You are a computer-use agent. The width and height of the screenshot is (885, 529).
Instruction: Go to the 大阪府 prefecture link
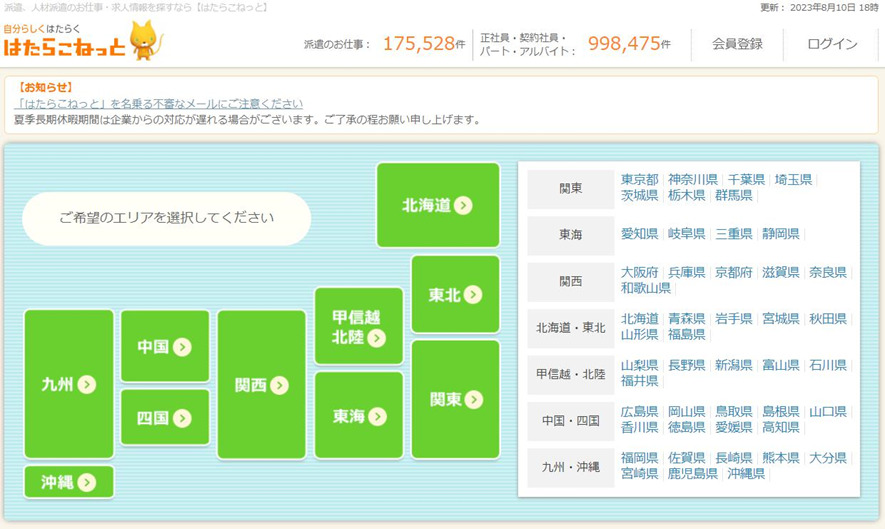pos(639,272)
